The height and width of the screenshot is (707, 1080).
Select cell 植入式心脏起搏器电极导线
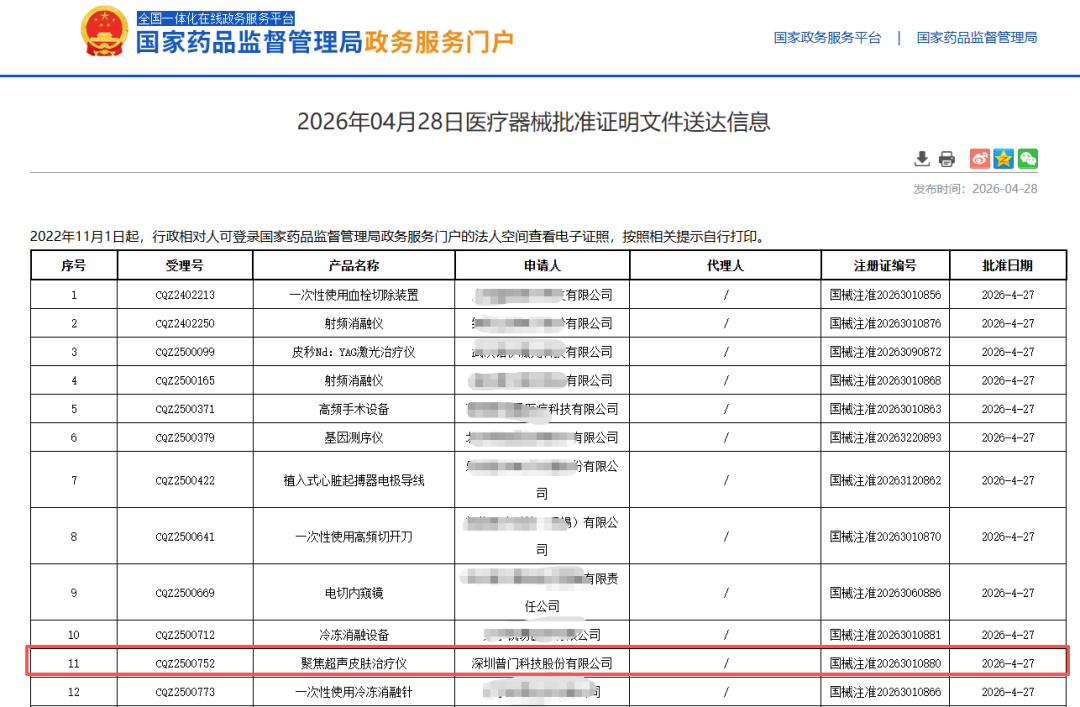(354, 480)
